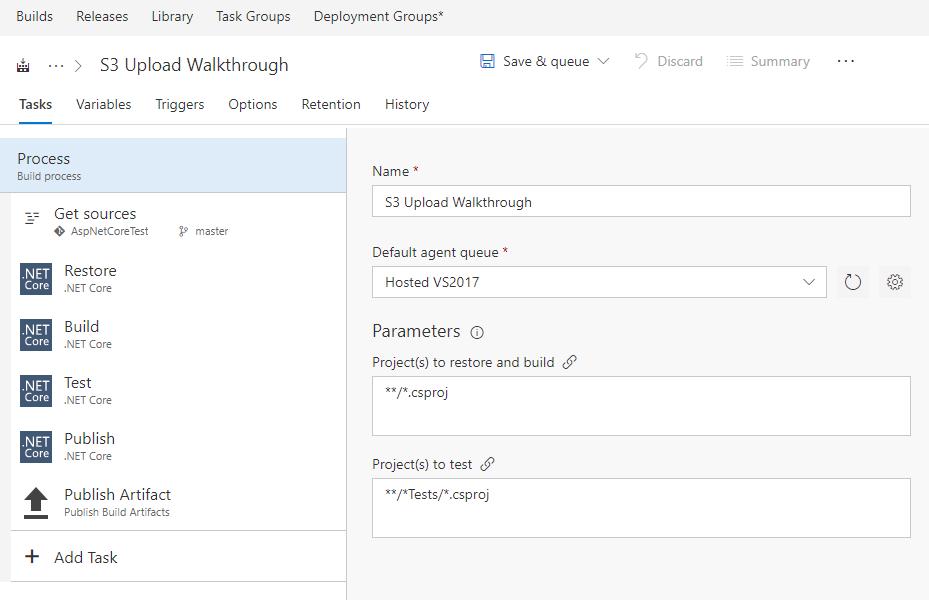Screen dimensions: 929x600
Task: Switch to the Retention tab
Action: pyautogui.click(x=331, y=104)
